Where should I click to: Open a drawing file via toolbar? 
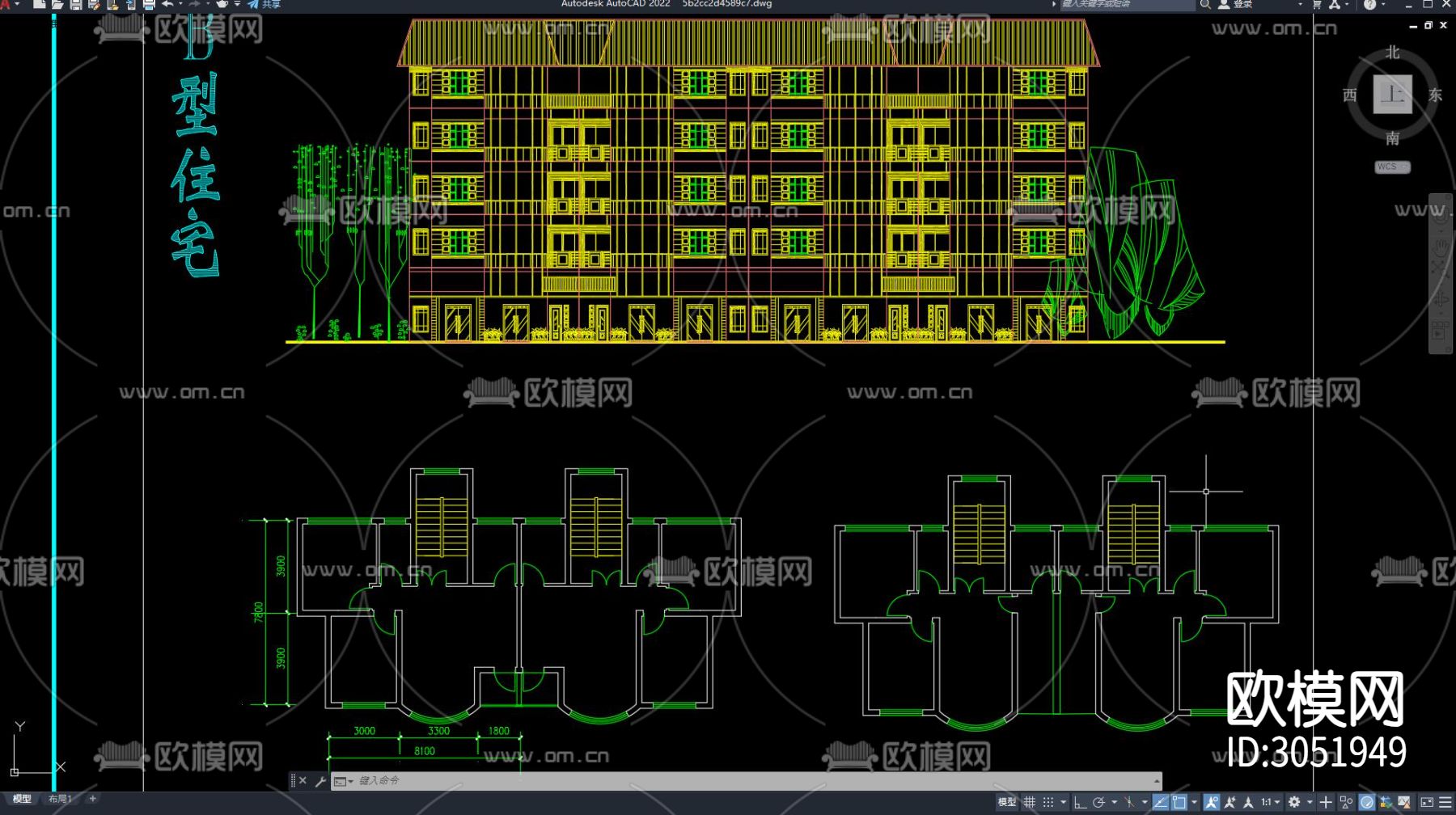[x=57, y=4]
